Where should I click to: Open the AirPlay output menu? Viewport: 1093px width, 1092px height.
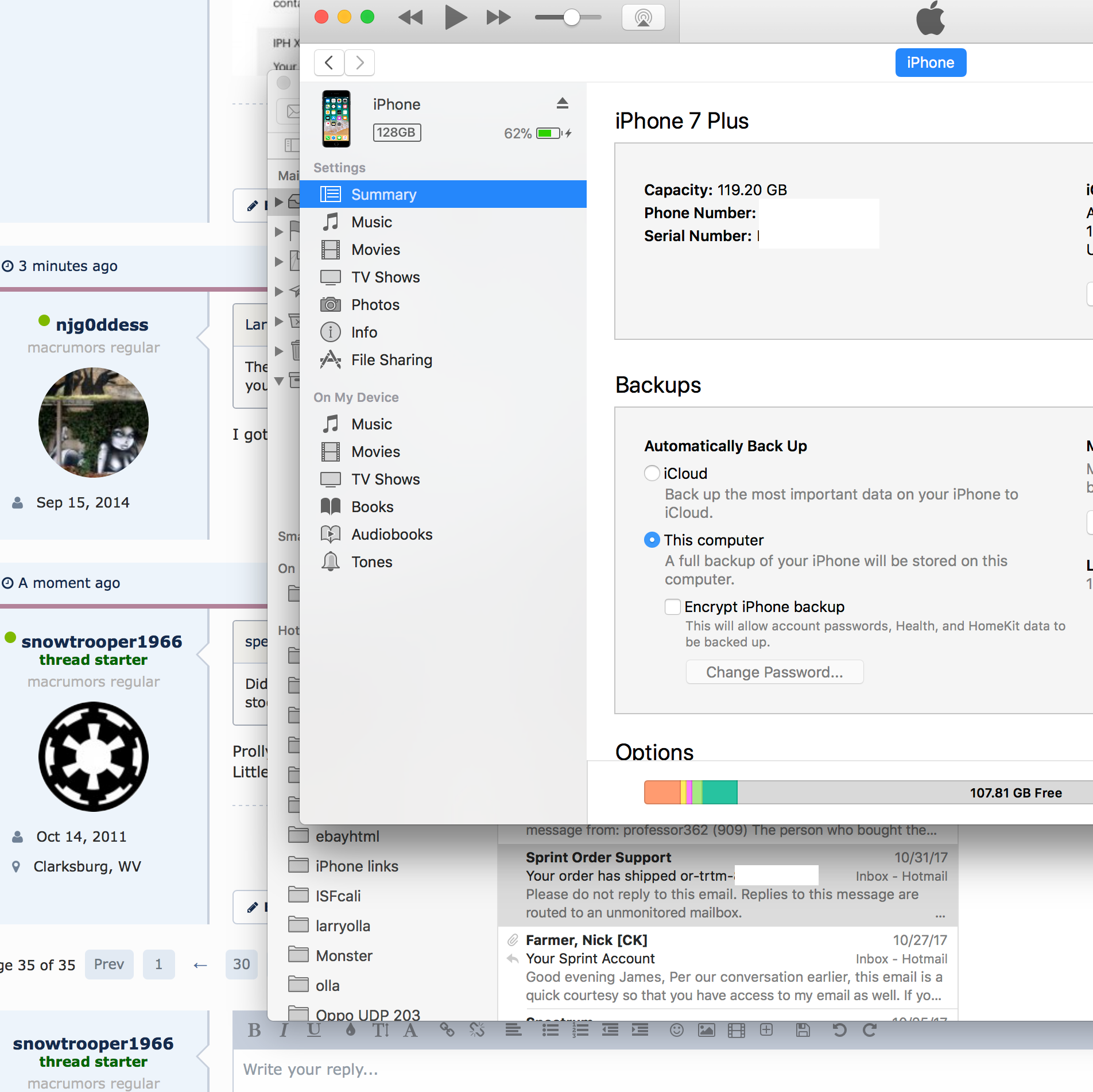coord(644,17)
